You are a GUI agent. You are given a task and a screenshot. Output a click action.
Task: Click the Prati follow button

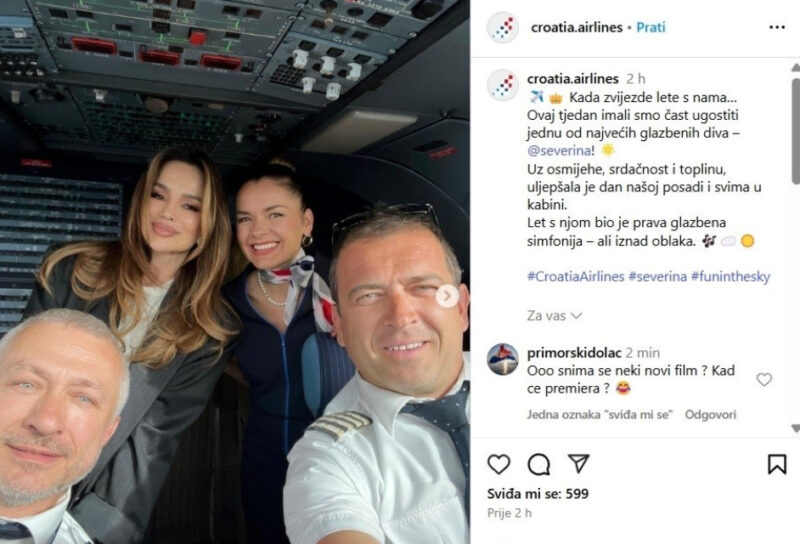[651, 27]
